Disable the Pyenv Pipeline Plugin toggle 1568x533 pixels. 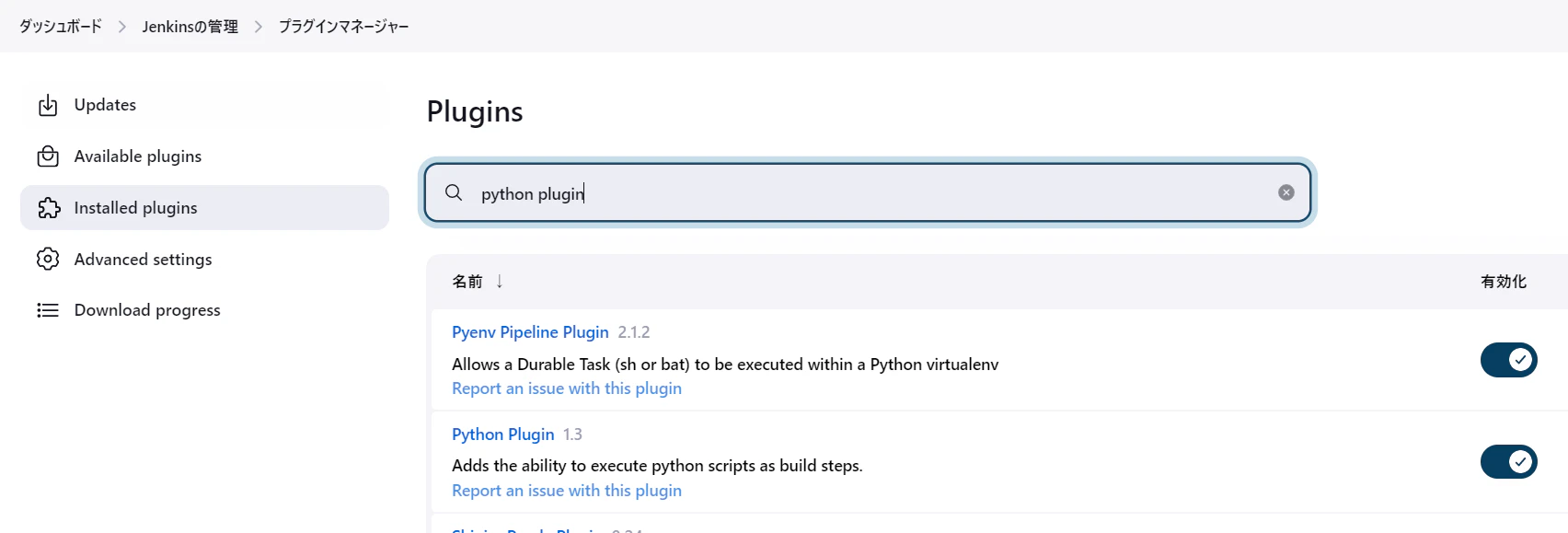pos(1508,360)
